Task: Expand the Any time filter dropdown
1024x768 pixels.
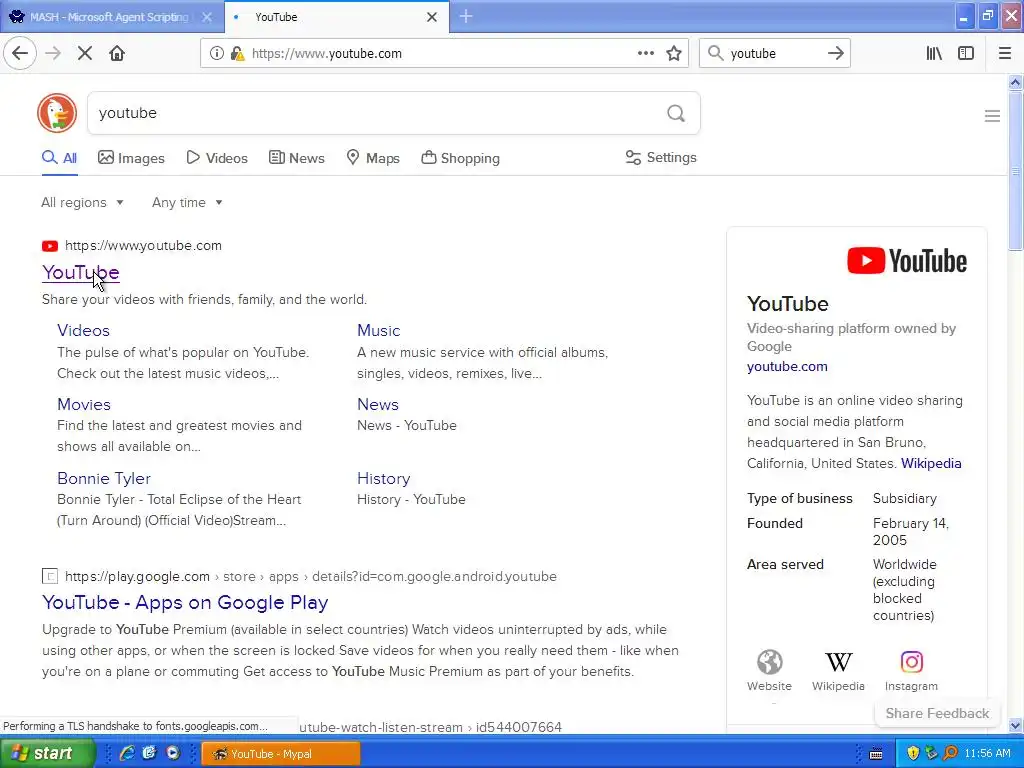Action: pos(187,202)
